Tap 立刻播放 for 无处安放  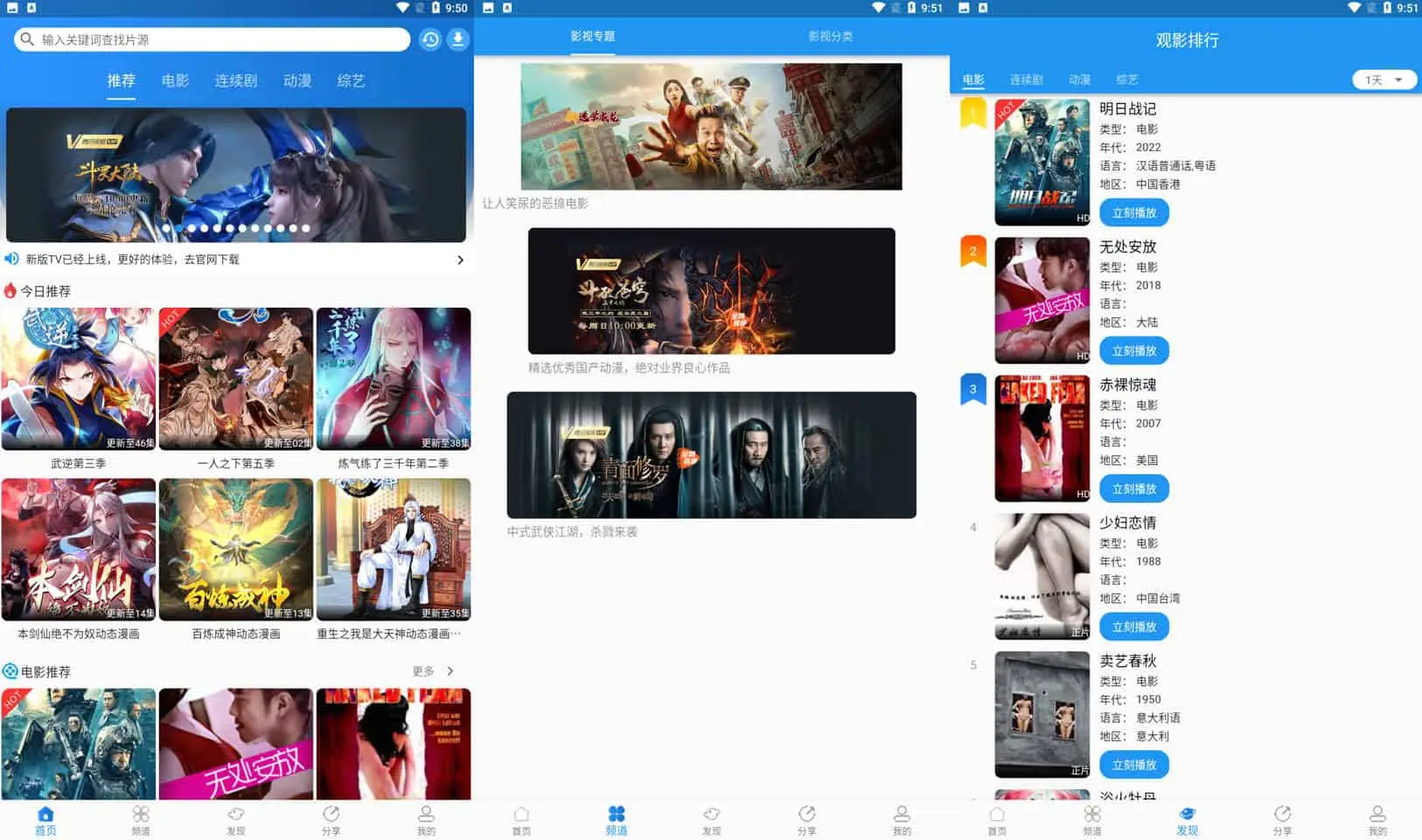click(1134, 351)
